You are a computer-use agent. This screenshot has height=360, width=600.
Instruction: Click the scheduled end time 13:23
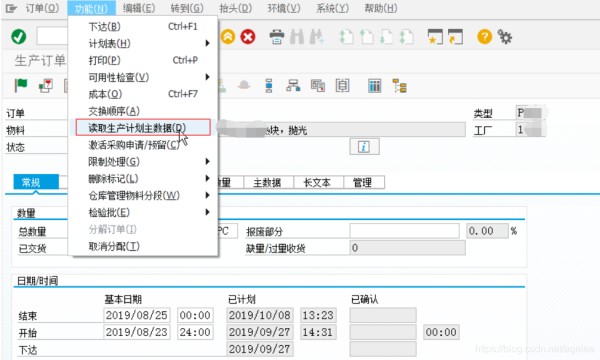point(318,315)
